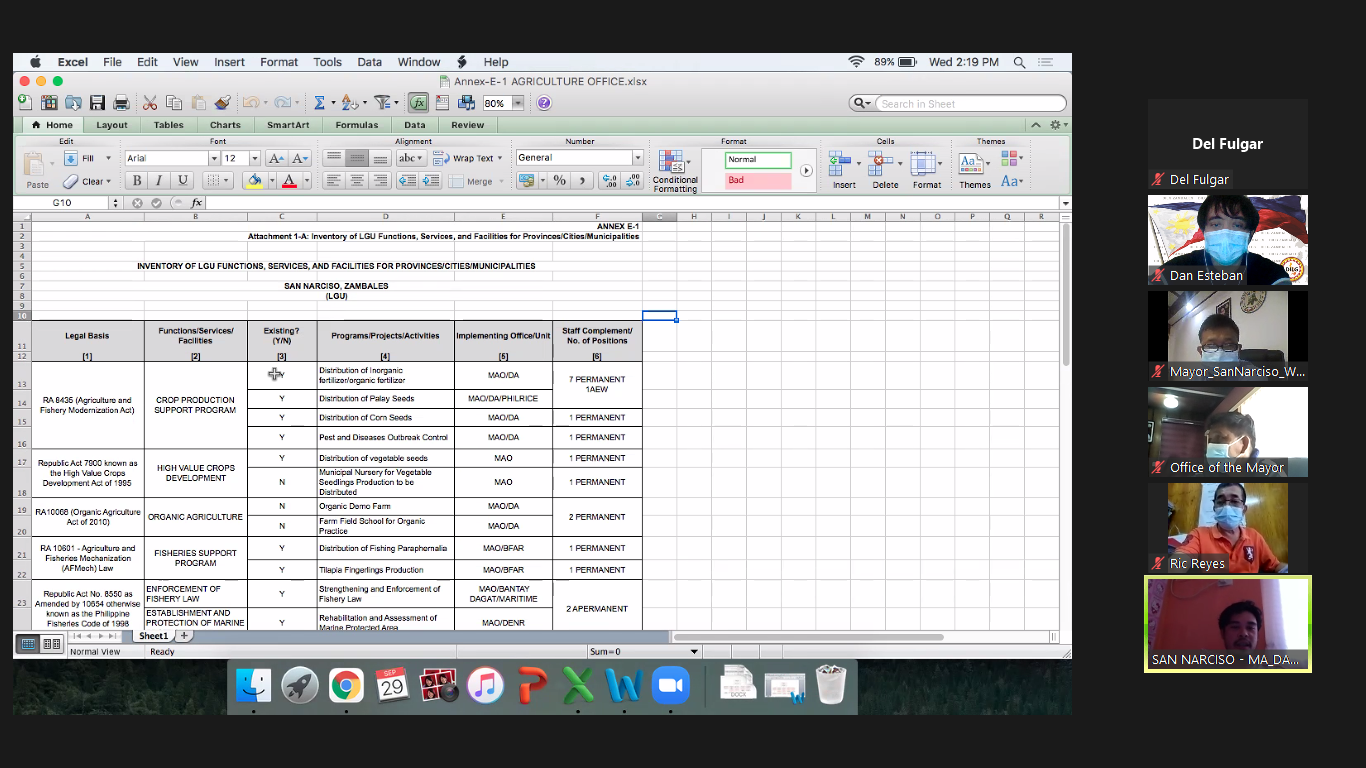Click the Filter funnel icon
Image resolution: width=1366 pixels, height=768 pixels.
pyautogui.click(x=381, y=103)
